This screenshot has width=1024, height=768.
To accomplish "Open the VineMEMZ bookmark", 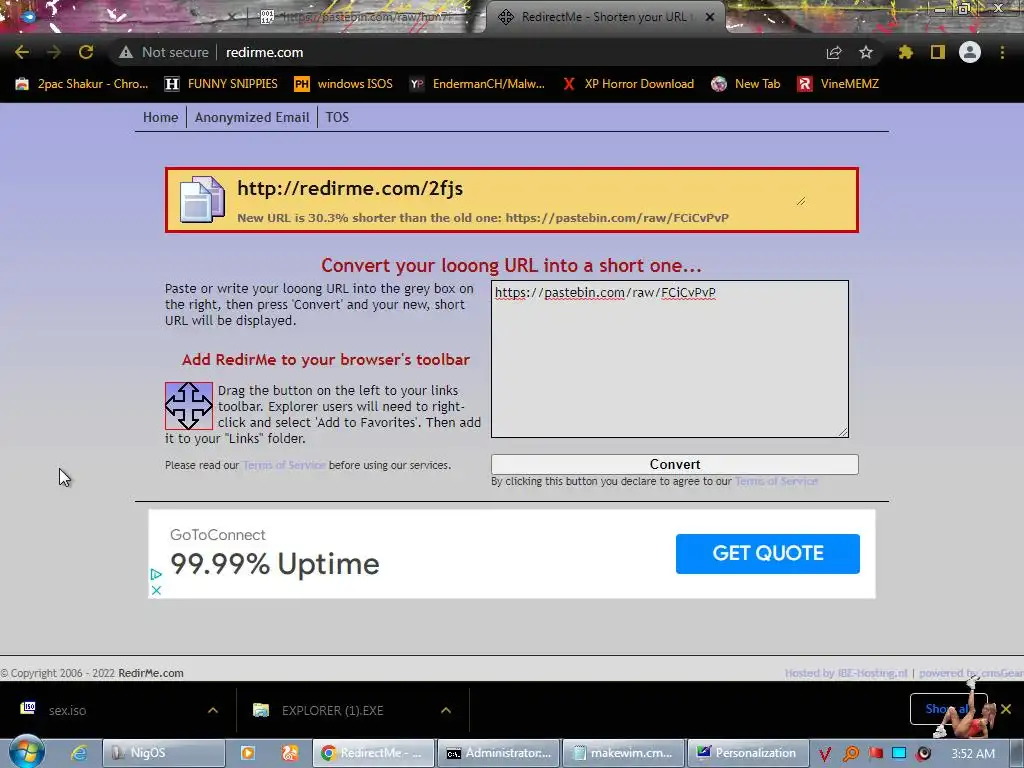I will [838, 84].
